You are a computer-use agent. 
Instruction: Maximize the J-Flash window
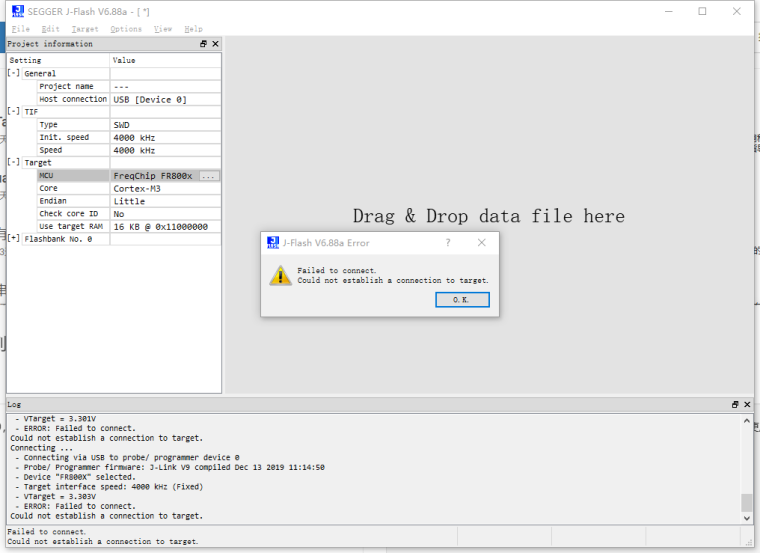pos(702,12)
